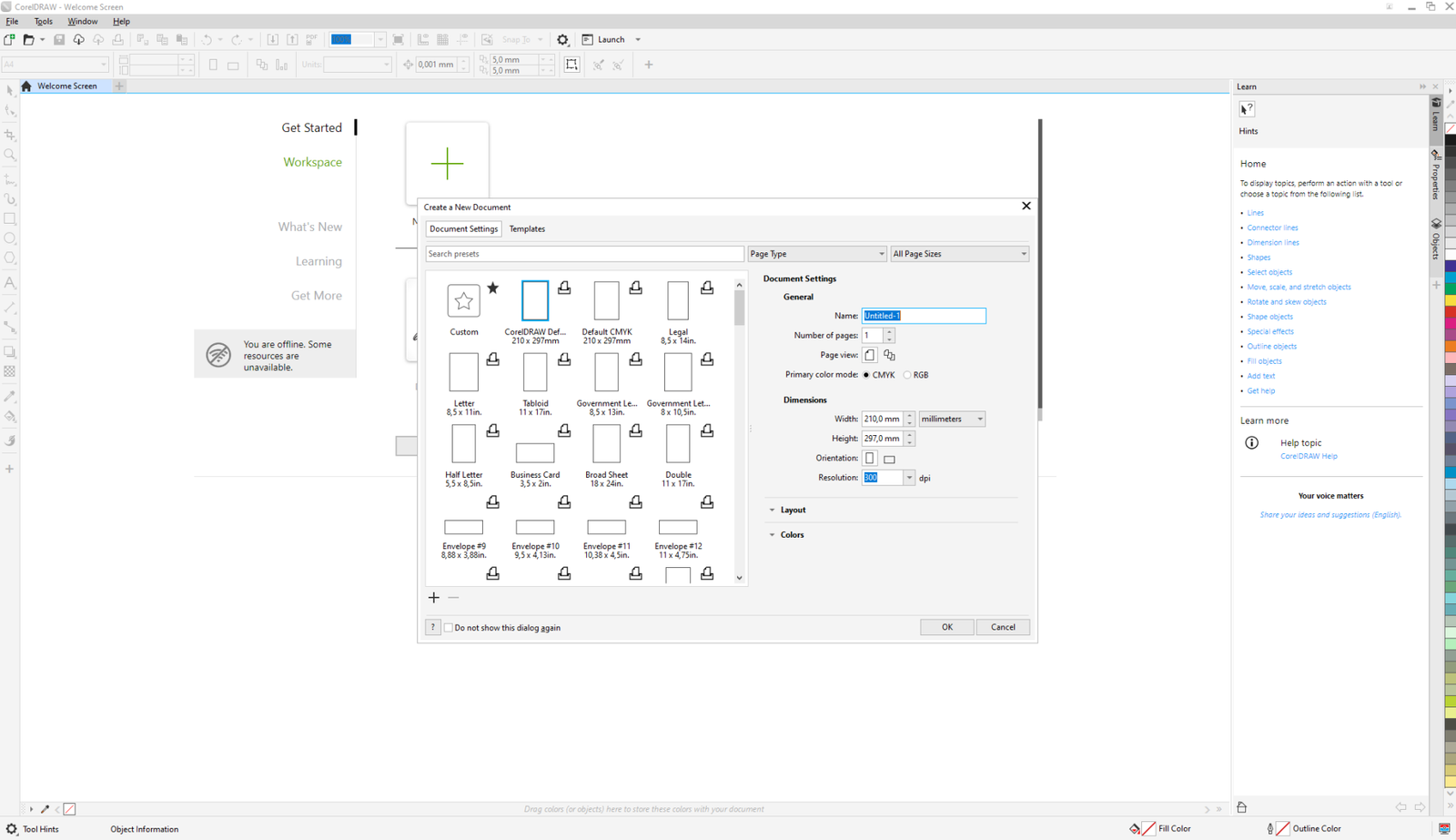Click the Outline Color pen icon
The height and width of the screenshot is (840, 1456).
coord(1270,829)
